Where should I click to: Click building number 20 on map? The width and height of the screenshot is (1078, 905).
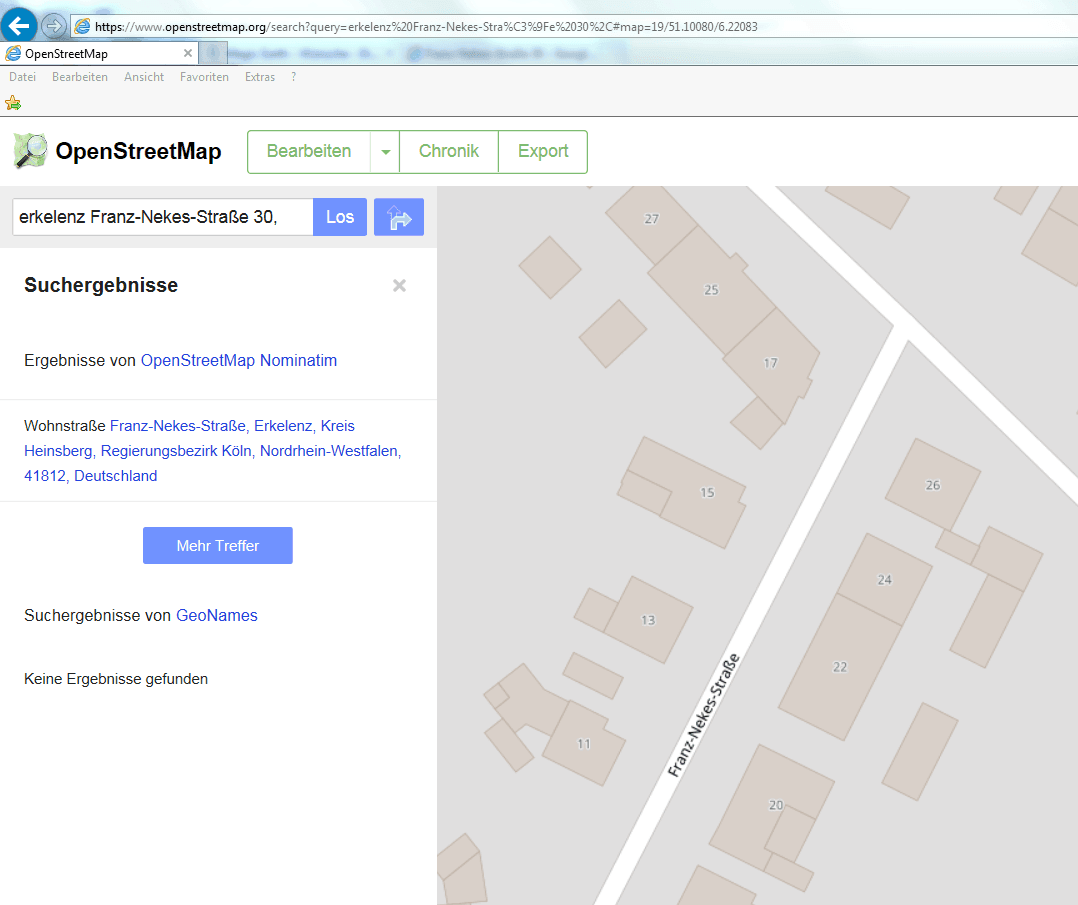pos(776,805)
